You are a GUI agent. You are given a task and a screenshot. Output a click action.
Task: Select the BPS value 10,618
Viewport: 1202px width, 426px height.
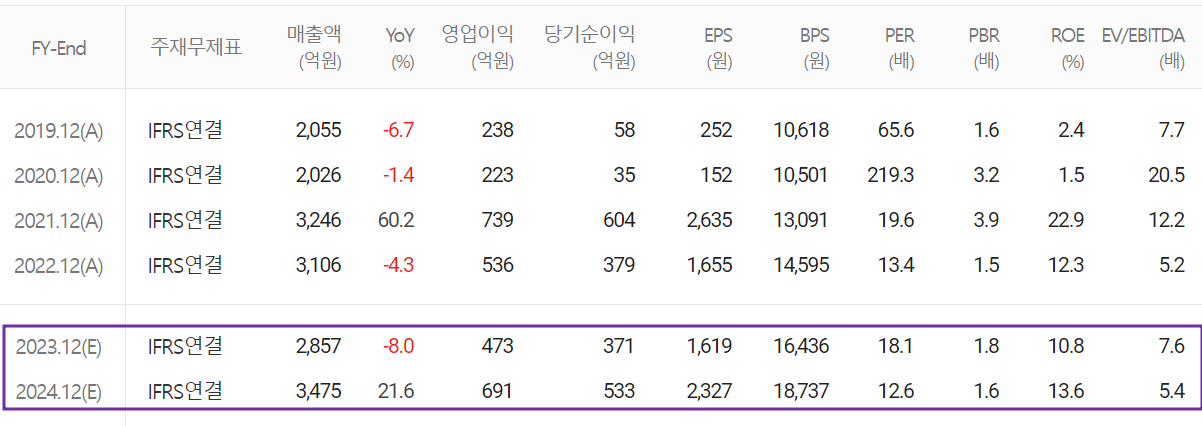click(801, 130)
